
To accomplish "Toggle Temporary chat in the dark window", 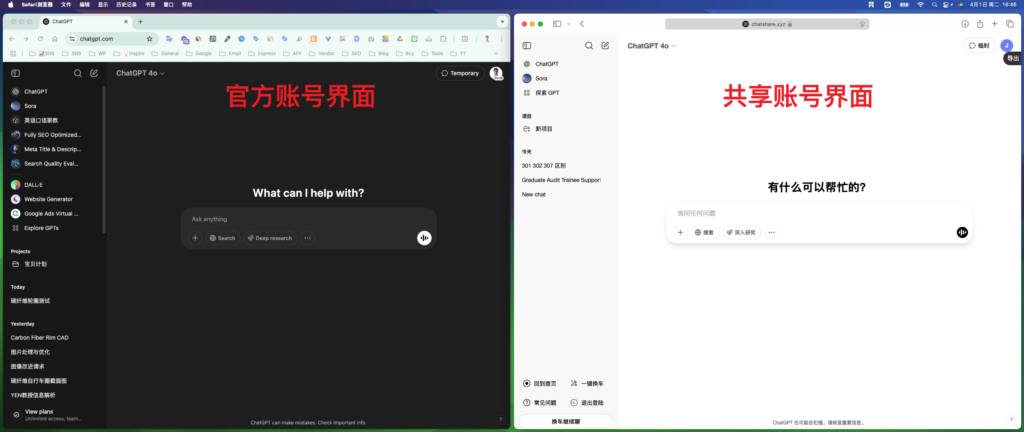I will pos(460,73).
